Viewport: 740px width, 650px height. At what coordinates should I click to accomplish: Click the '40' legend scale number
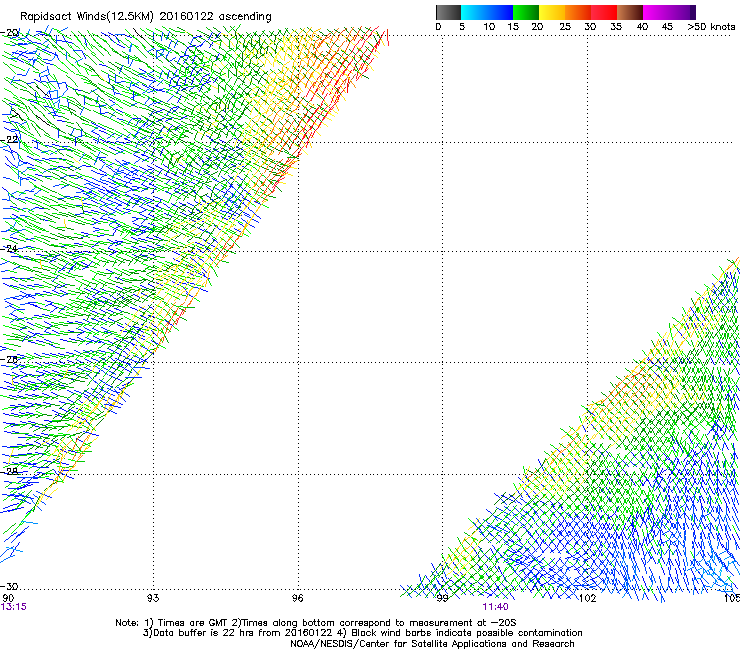[642, 27]
